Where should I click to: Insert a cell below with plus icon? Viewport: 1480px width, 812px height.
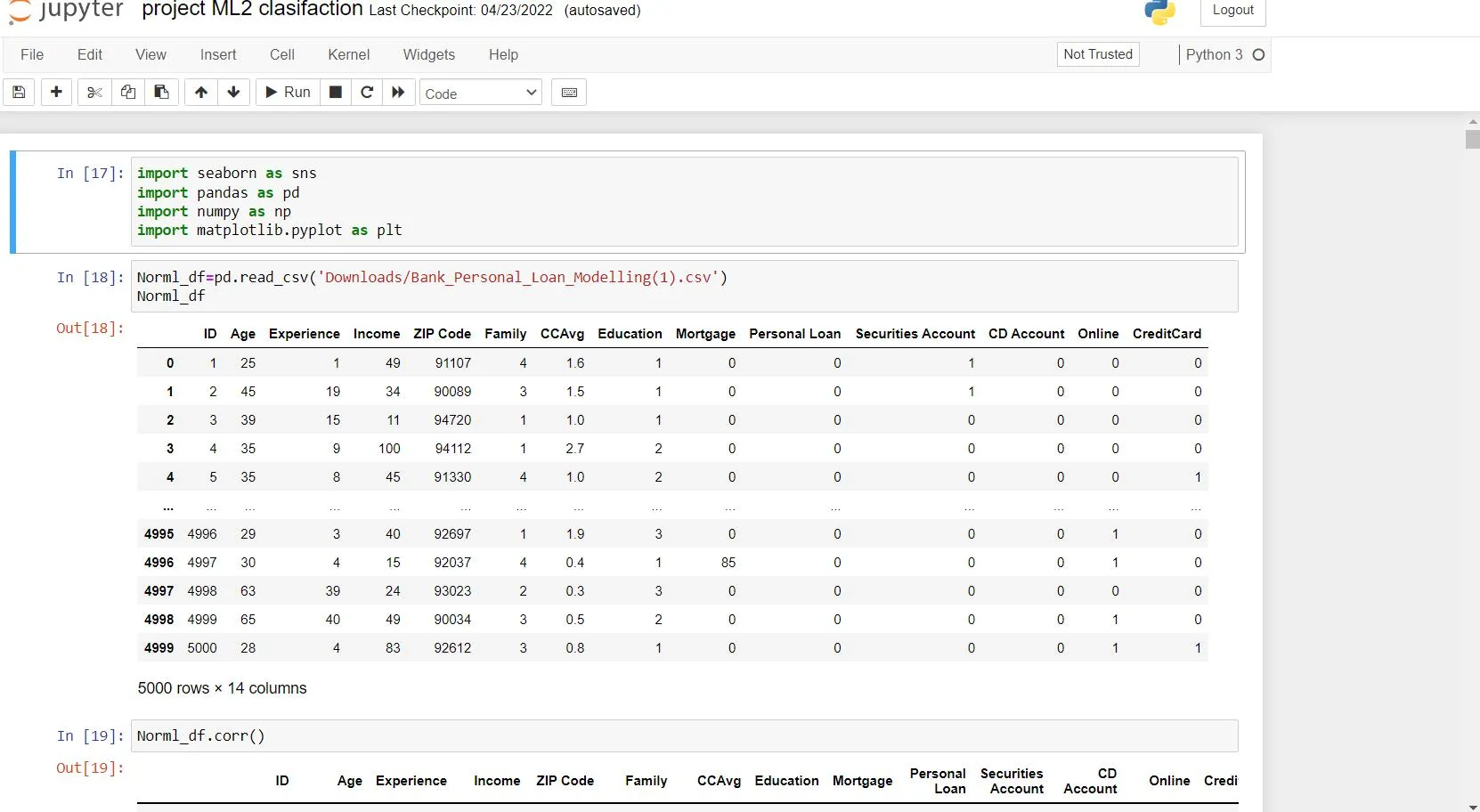56,93
